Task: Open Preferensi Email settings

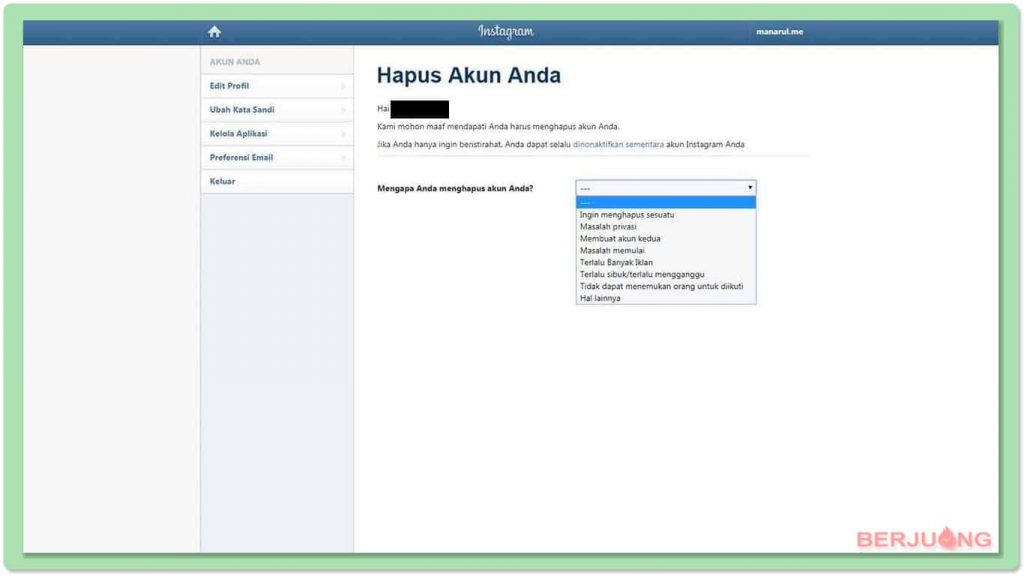Action: [277, 157]
